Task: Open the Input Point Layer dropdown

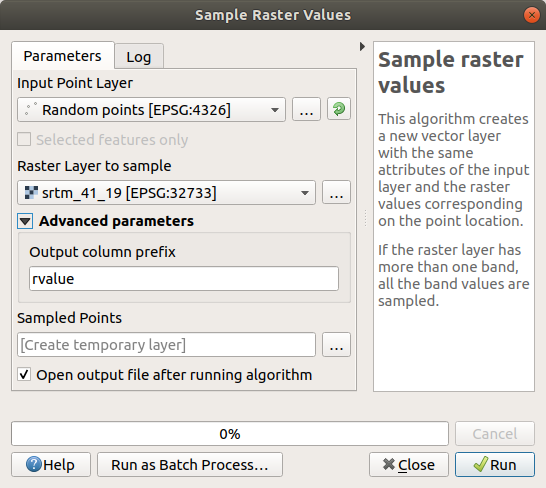Action: [151, 110]
